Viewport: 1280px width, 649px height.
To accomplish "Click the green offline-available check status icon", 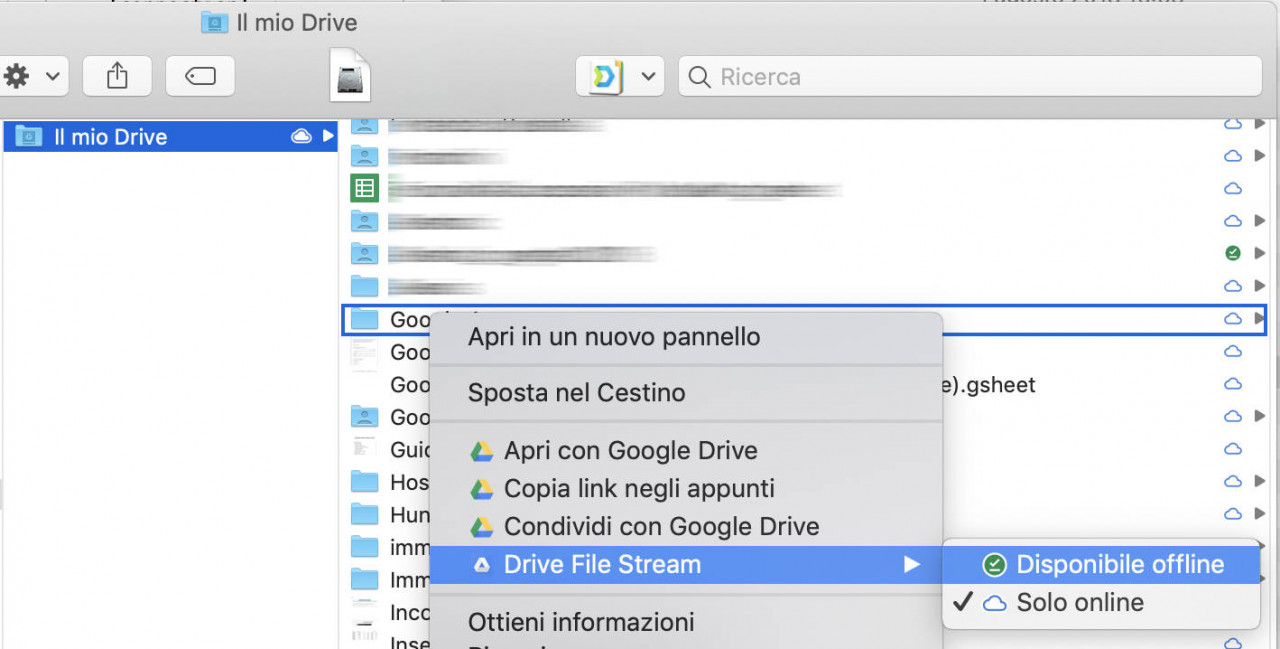I will 1233,253.
